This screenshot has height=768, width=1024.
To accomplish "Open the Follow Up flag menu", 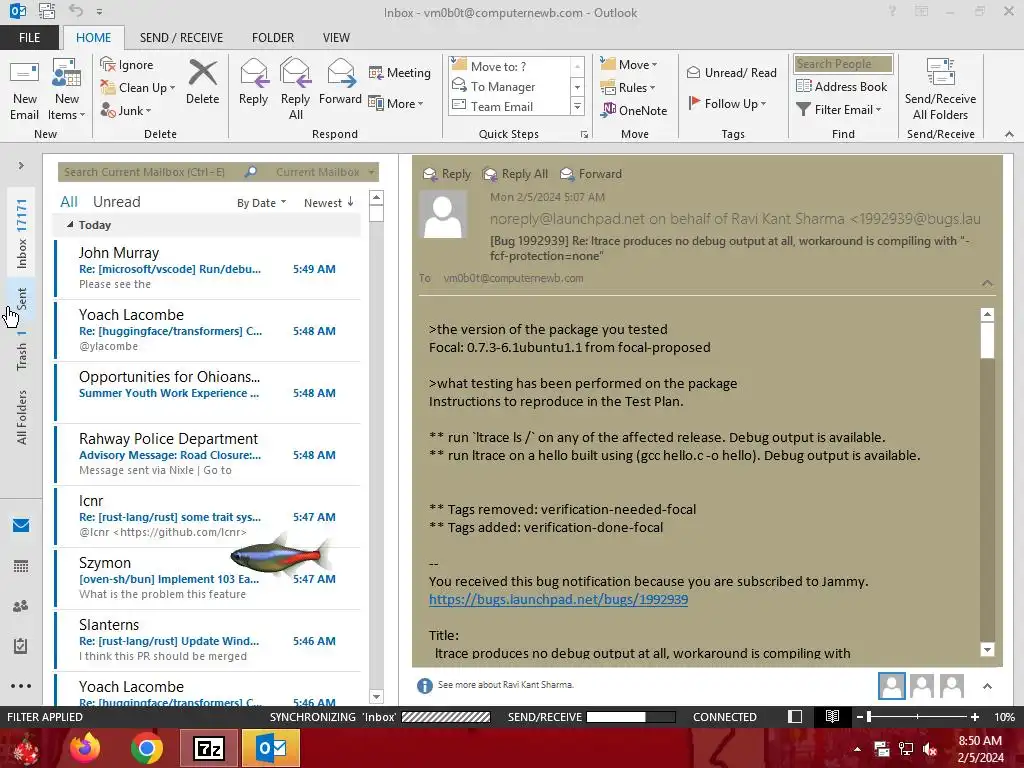I will pyautogui.click(x=727, y=103).
